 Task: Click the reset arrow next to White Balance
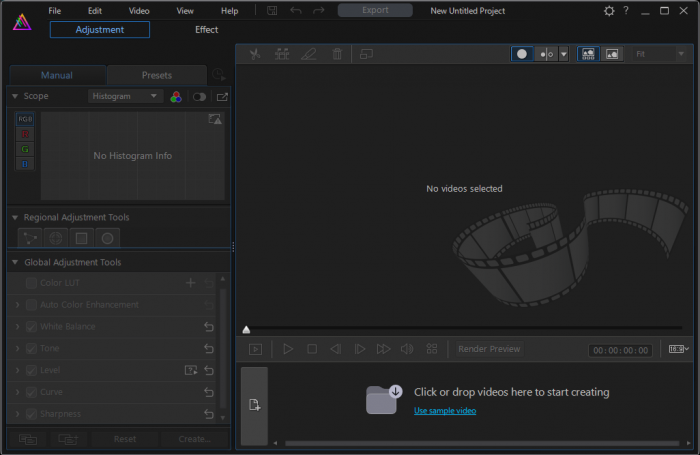[209, 327]
